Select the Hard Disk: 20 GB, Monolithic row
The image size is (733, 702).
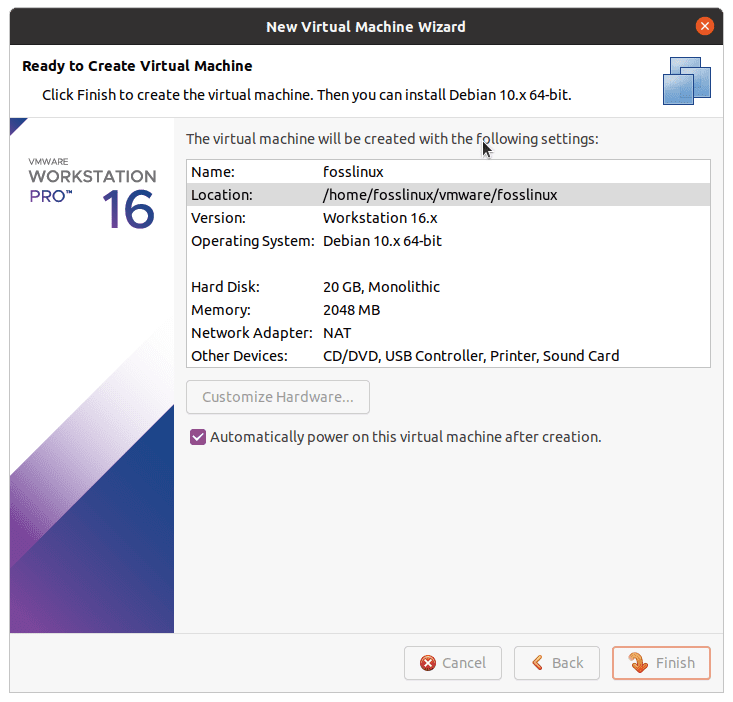(x=448, y=287)
